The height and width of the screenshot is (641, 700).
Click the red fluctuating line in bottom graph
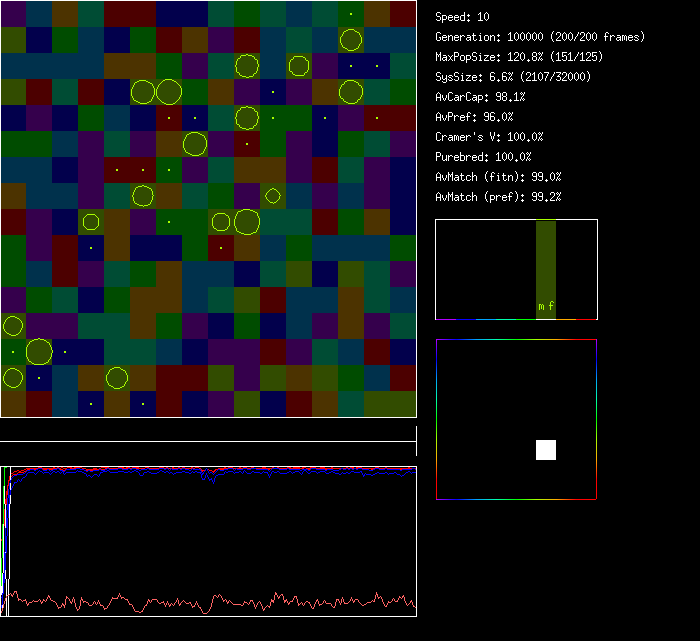click(200, 603)
